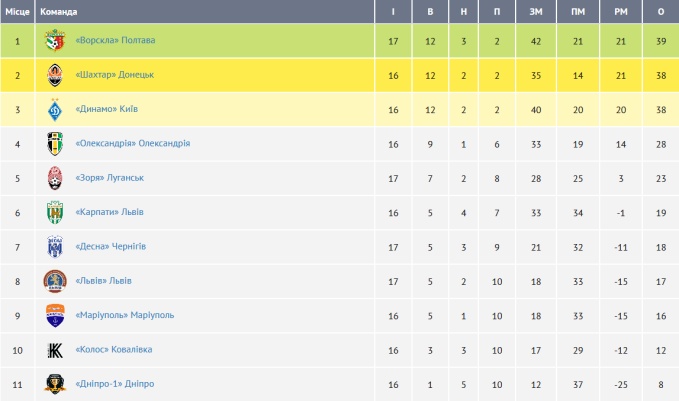Click the Oleksandriya club crest

coord(55,144)
